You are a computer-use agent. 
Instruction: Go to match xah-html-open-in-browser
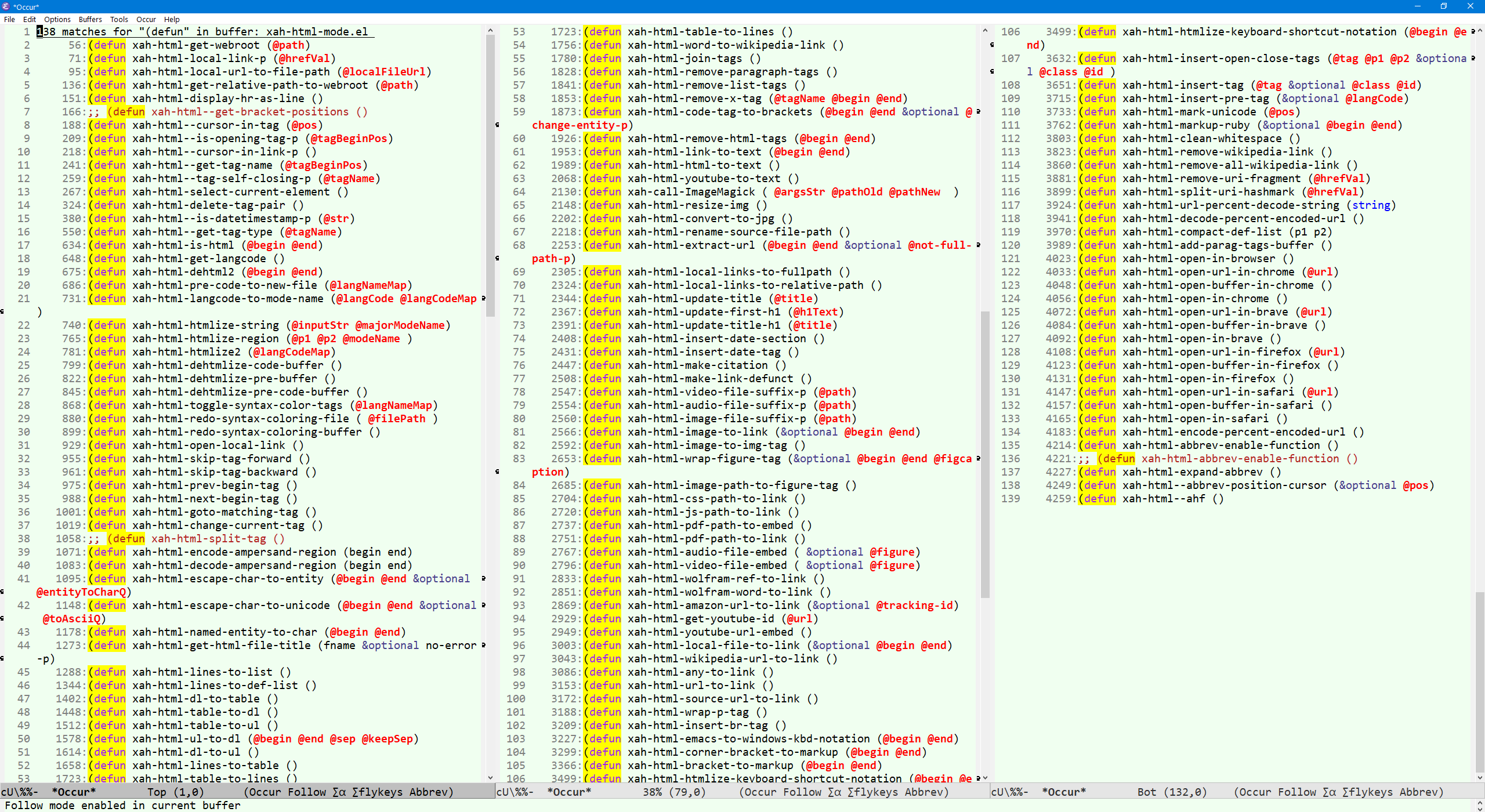[x=1199, y=259]
